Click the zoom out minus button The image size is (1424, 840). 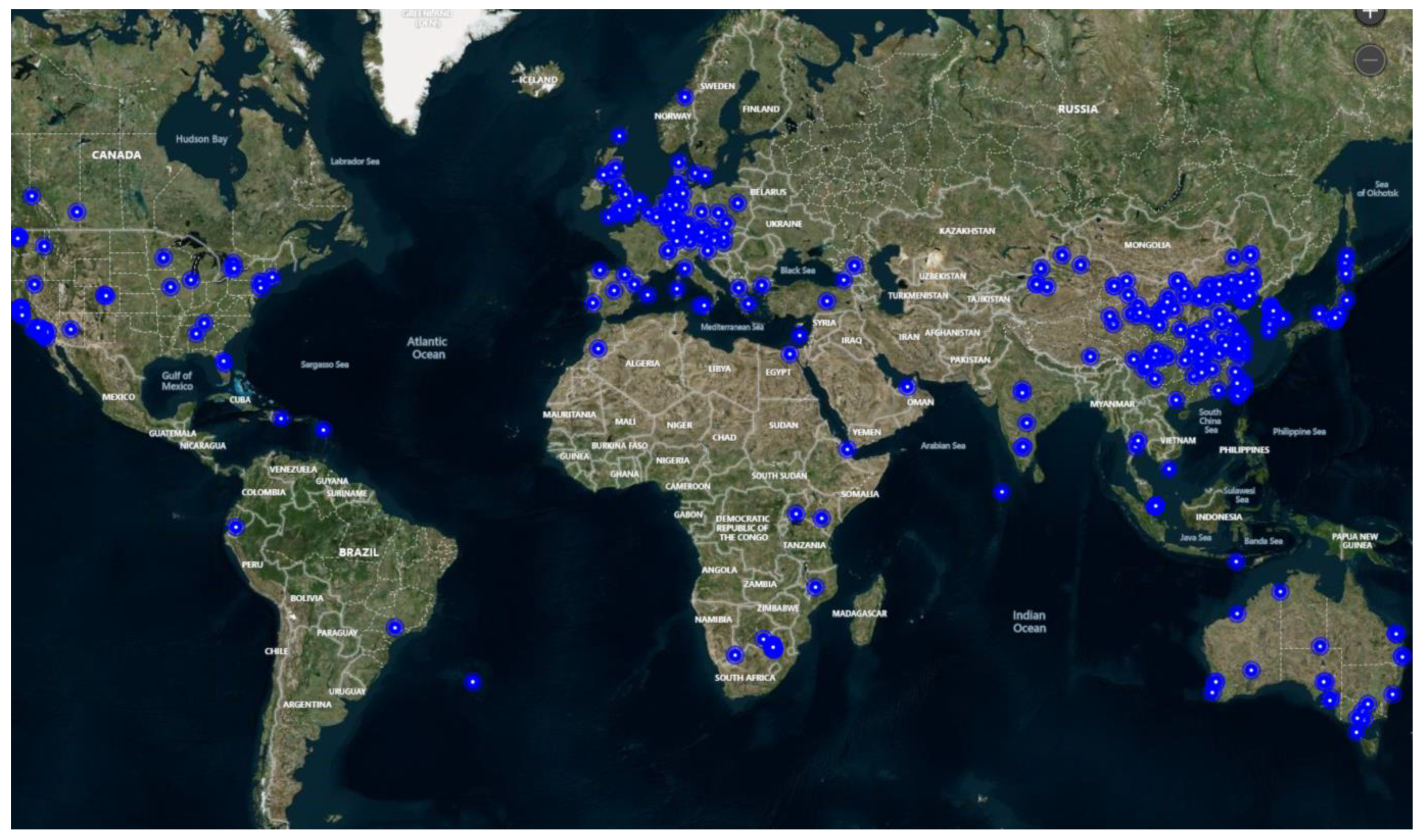click(x=1370, y=60)
